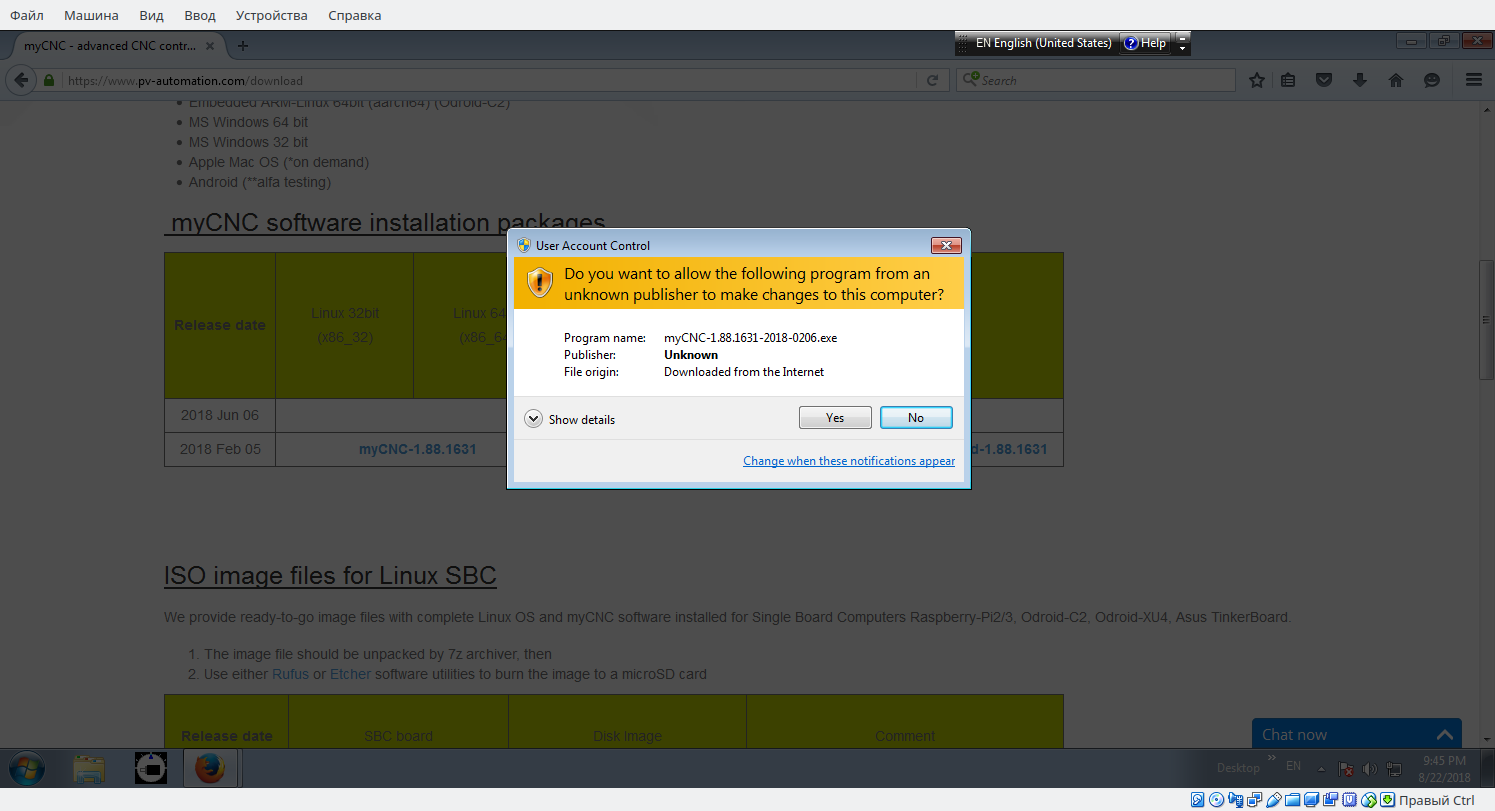Open the Firefox downloads arrow icon

point(1360,80)
